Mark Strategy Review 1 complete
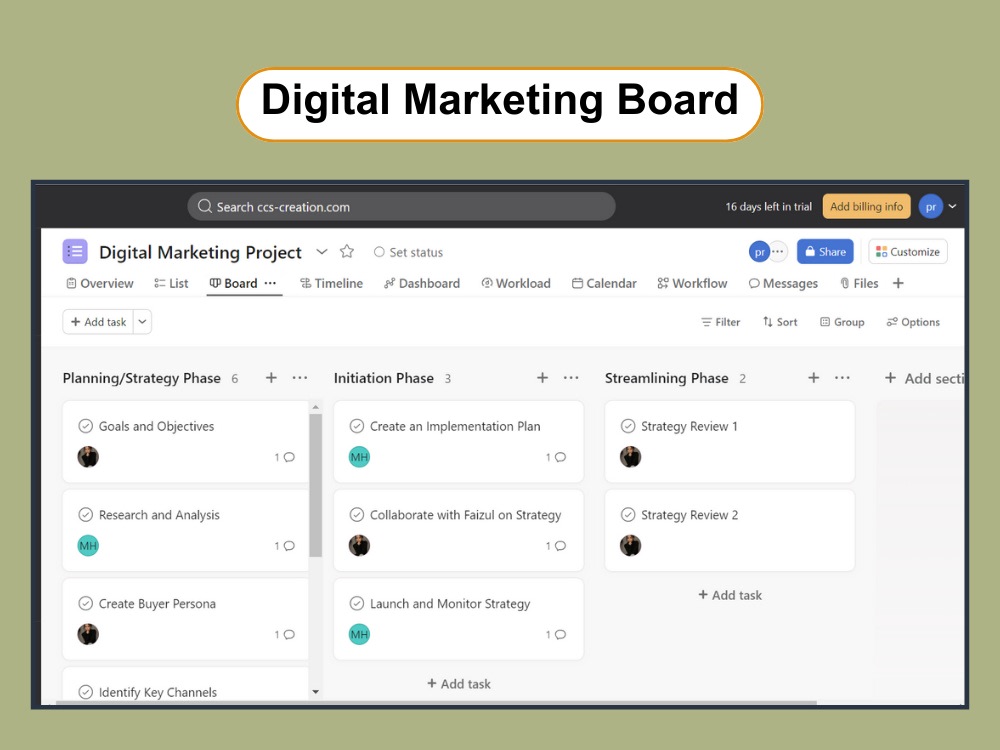1000x750 pixels. (x=628, y=426)
